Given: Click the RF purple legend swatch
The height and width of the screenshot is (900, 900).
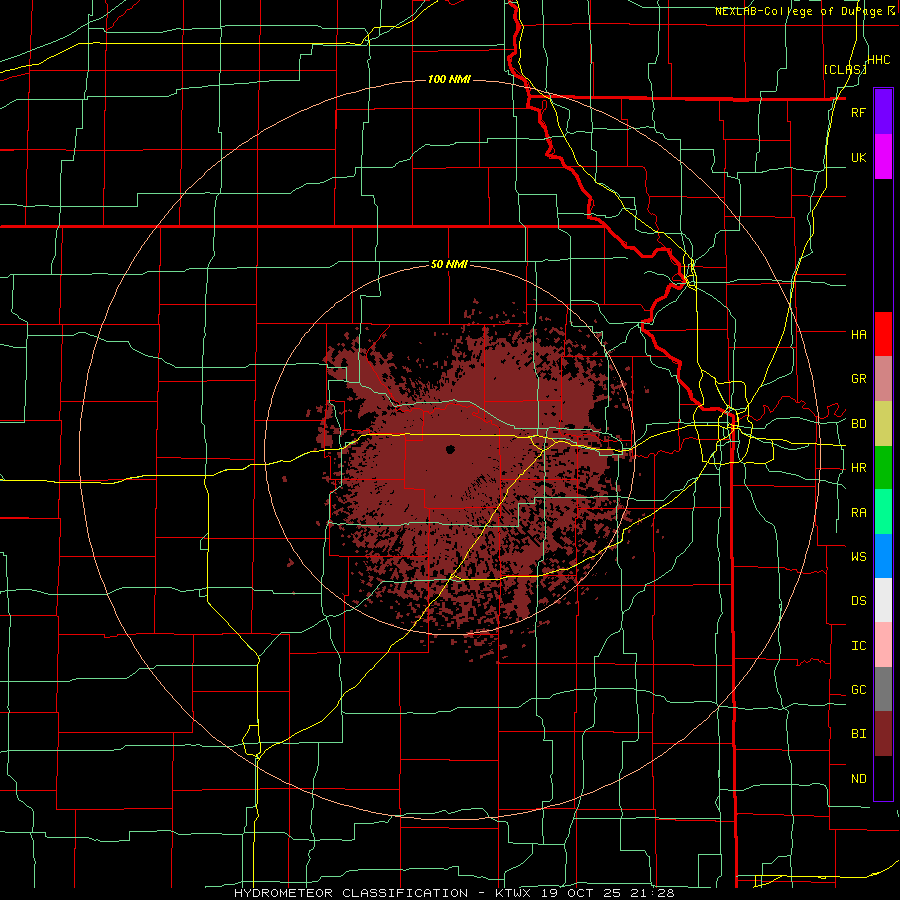Looking at the screenshot, I should [x=883, y=112].
